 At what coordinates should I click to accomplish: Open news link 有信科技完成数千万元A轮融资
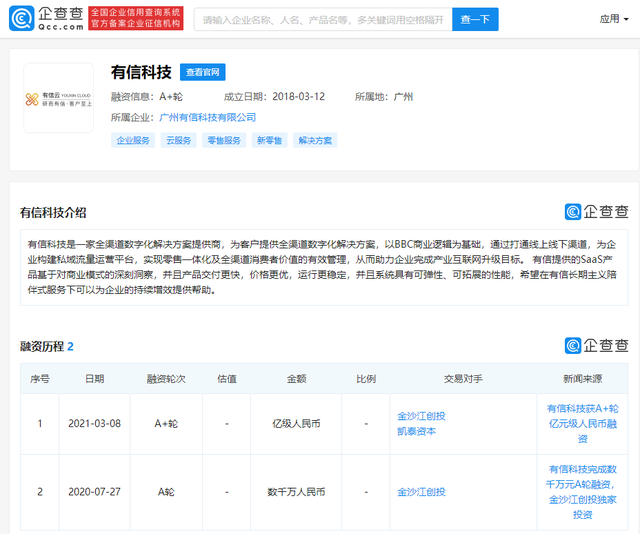(582, 492)
